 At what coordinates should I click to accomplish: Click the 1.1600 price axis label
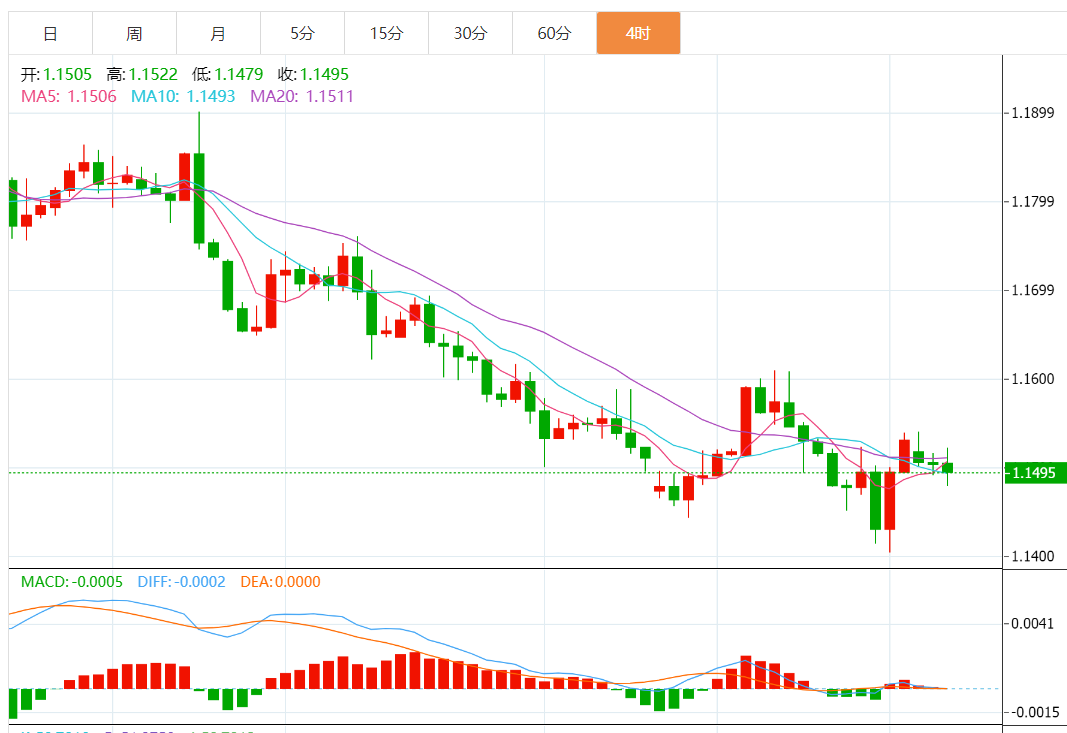click(x=1032, y=379)
